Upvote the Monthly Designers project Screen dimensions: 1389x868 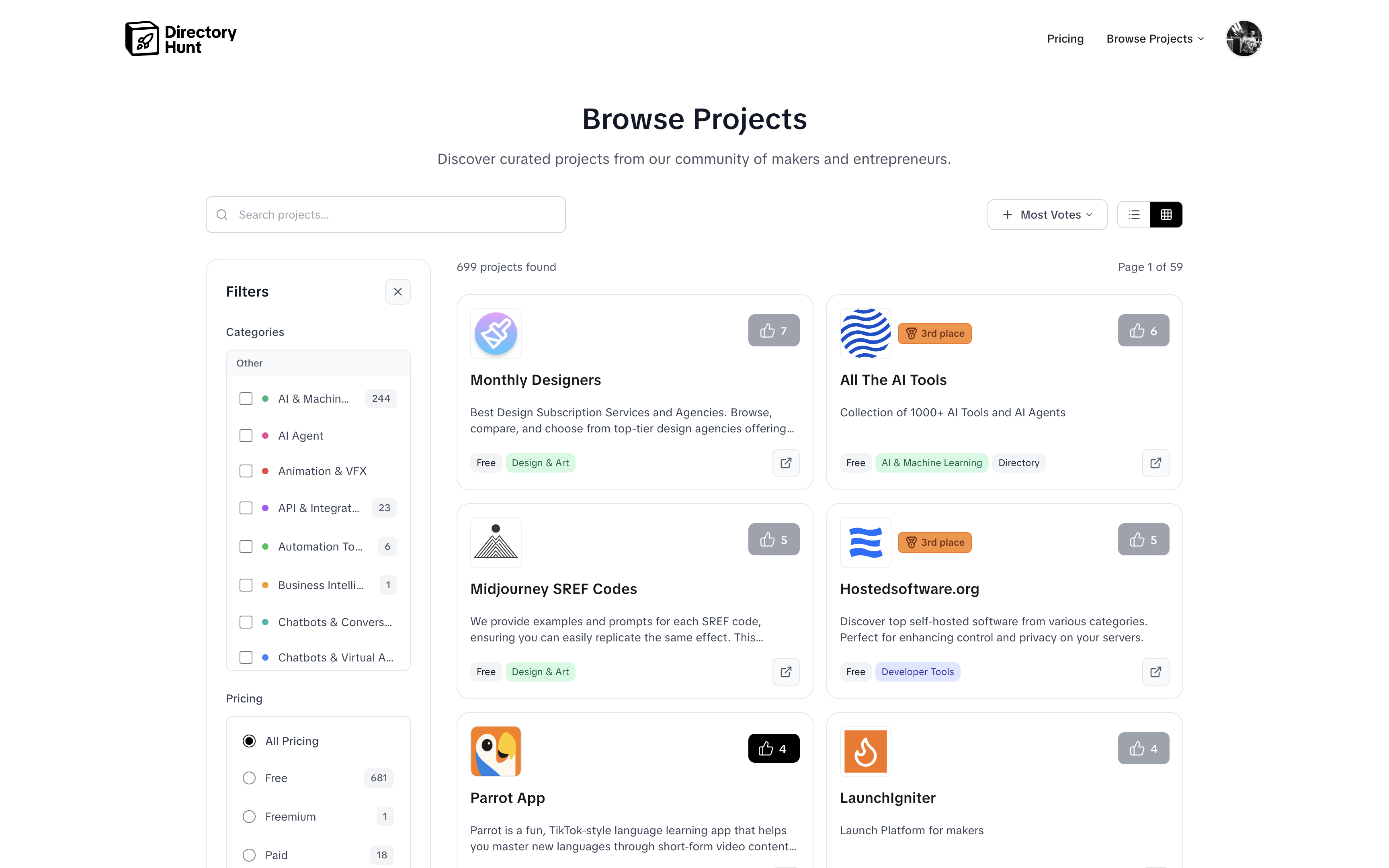click(x=773, y=331)
